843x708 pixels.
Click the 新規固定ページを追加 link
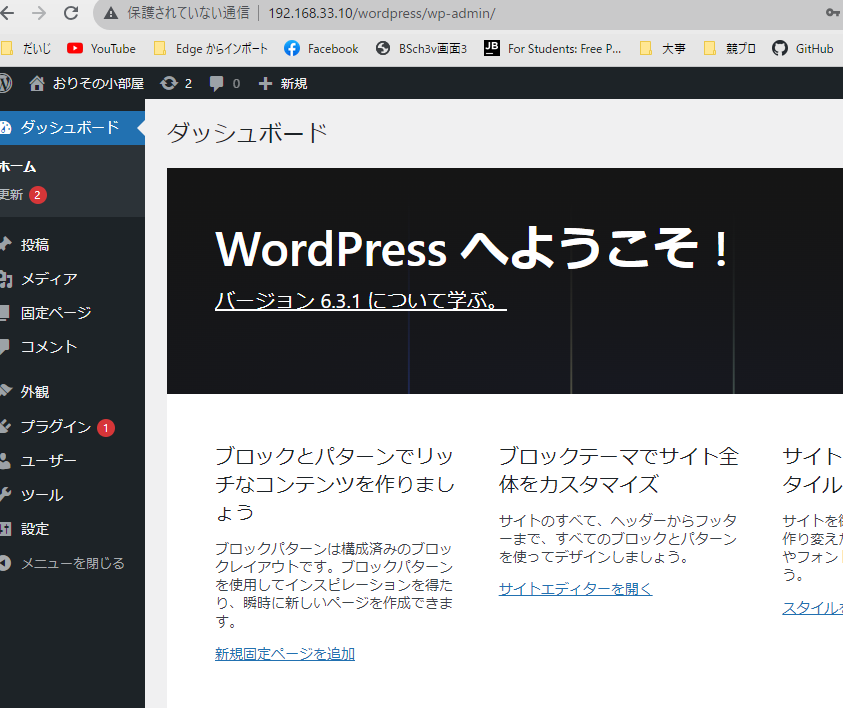pos(285,654)
